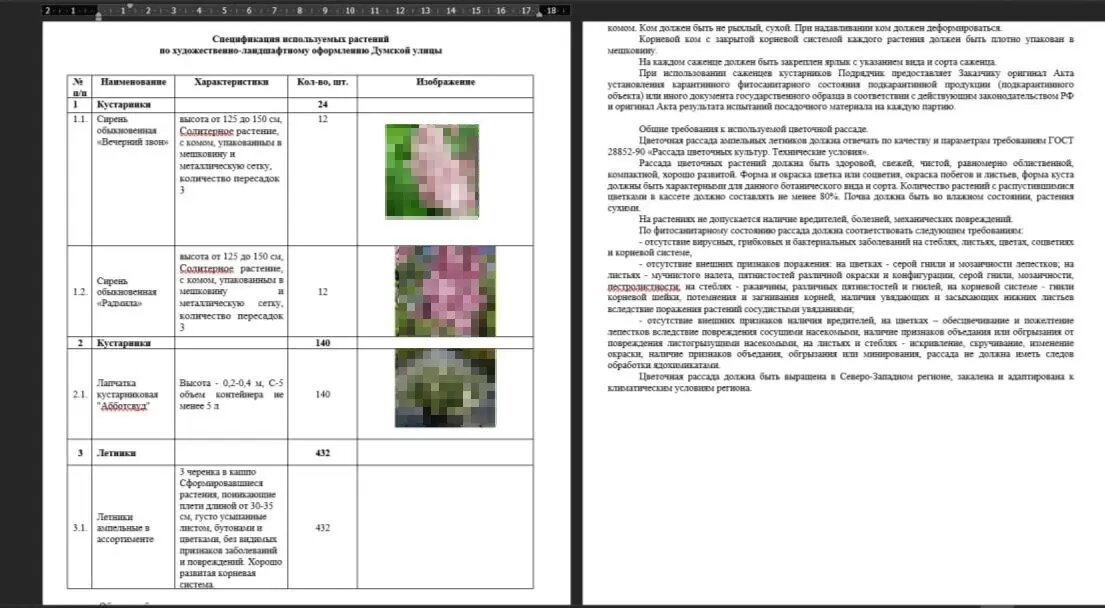The width and height of the screenshot is (1105, 608).
Task: Click the left indent marker on the ruler
Action: pyautogui.click(x=99, y=15)
